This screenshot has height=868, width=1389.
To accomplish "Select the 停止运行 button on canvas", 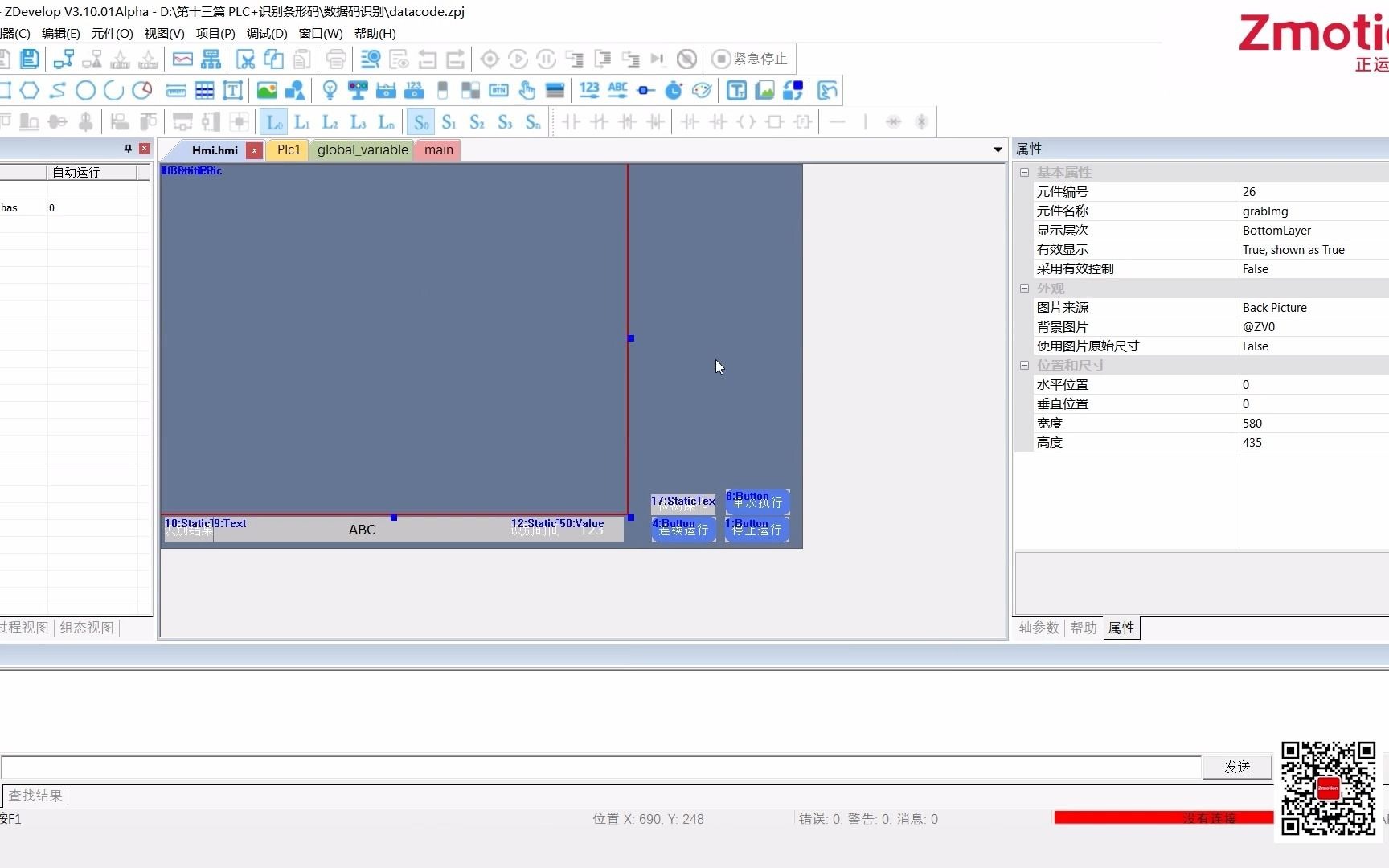I will tap(757, 529).
